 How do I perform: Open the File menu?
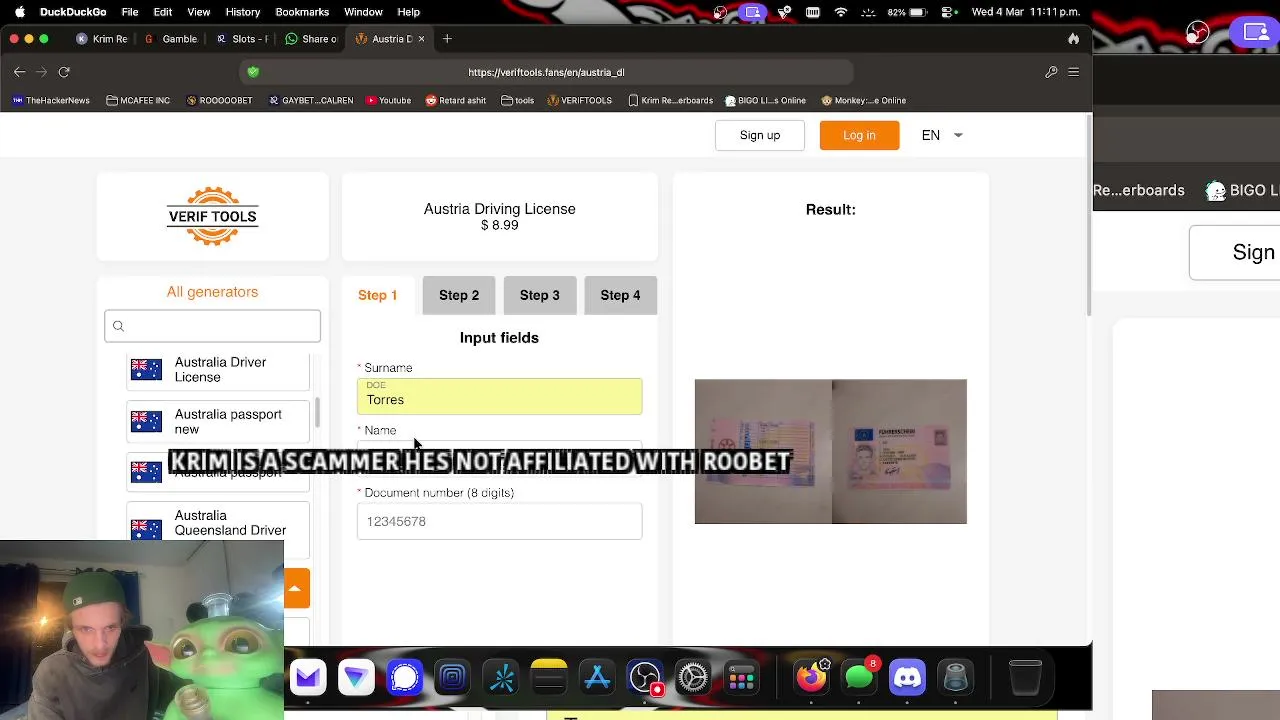tap(130, 12)
